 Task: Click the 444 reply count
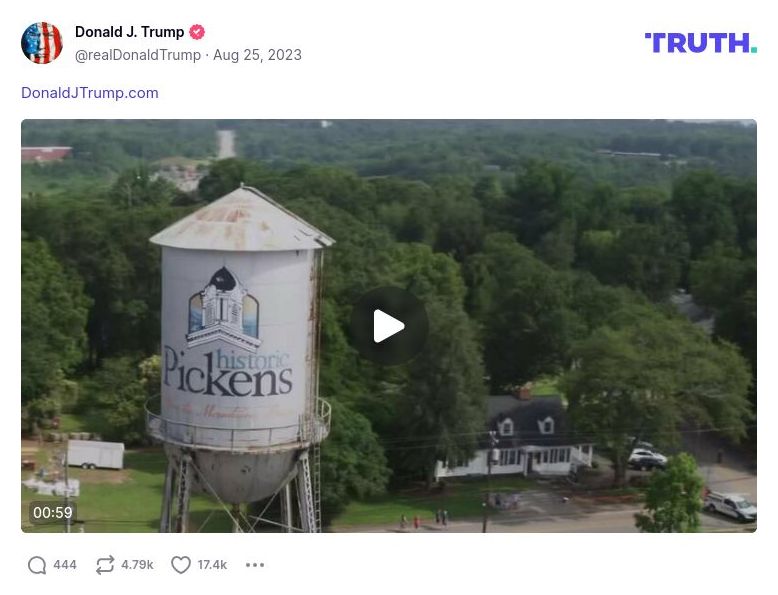(x=65, y=565)
